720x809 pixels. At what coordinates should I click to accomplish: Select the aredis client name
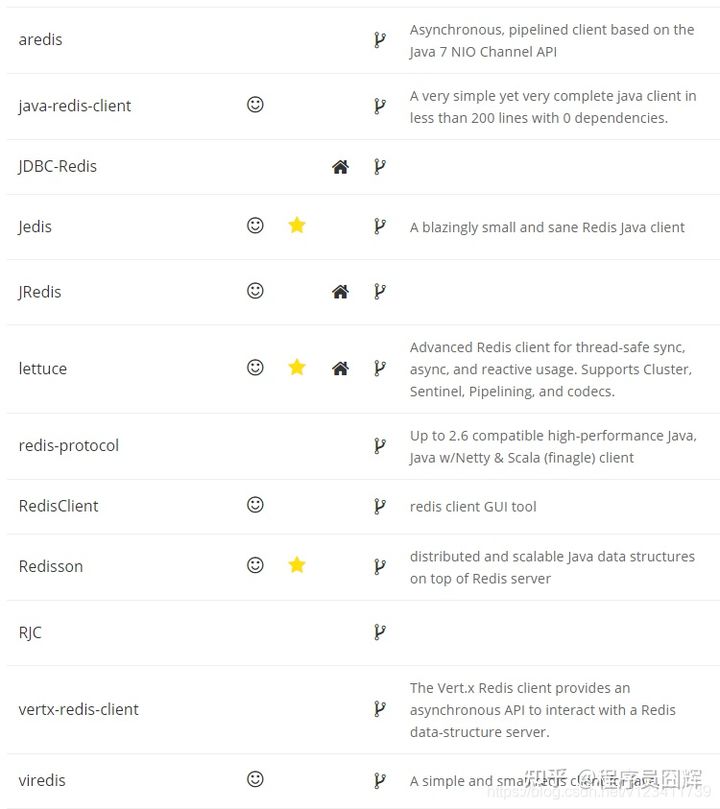(40, 40)
